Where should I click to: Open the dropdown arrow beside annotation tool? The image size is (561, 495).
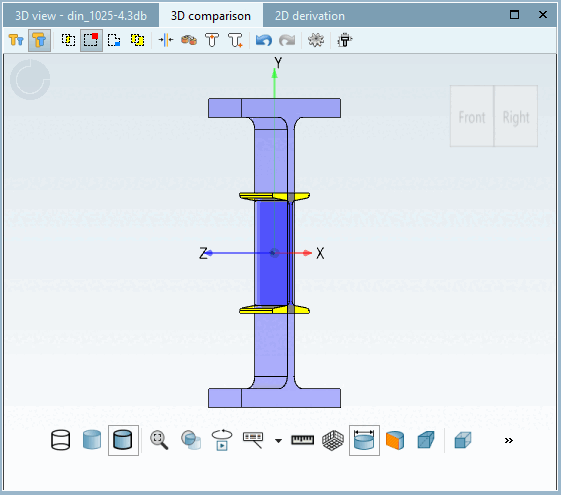click(x=278, y=441)
